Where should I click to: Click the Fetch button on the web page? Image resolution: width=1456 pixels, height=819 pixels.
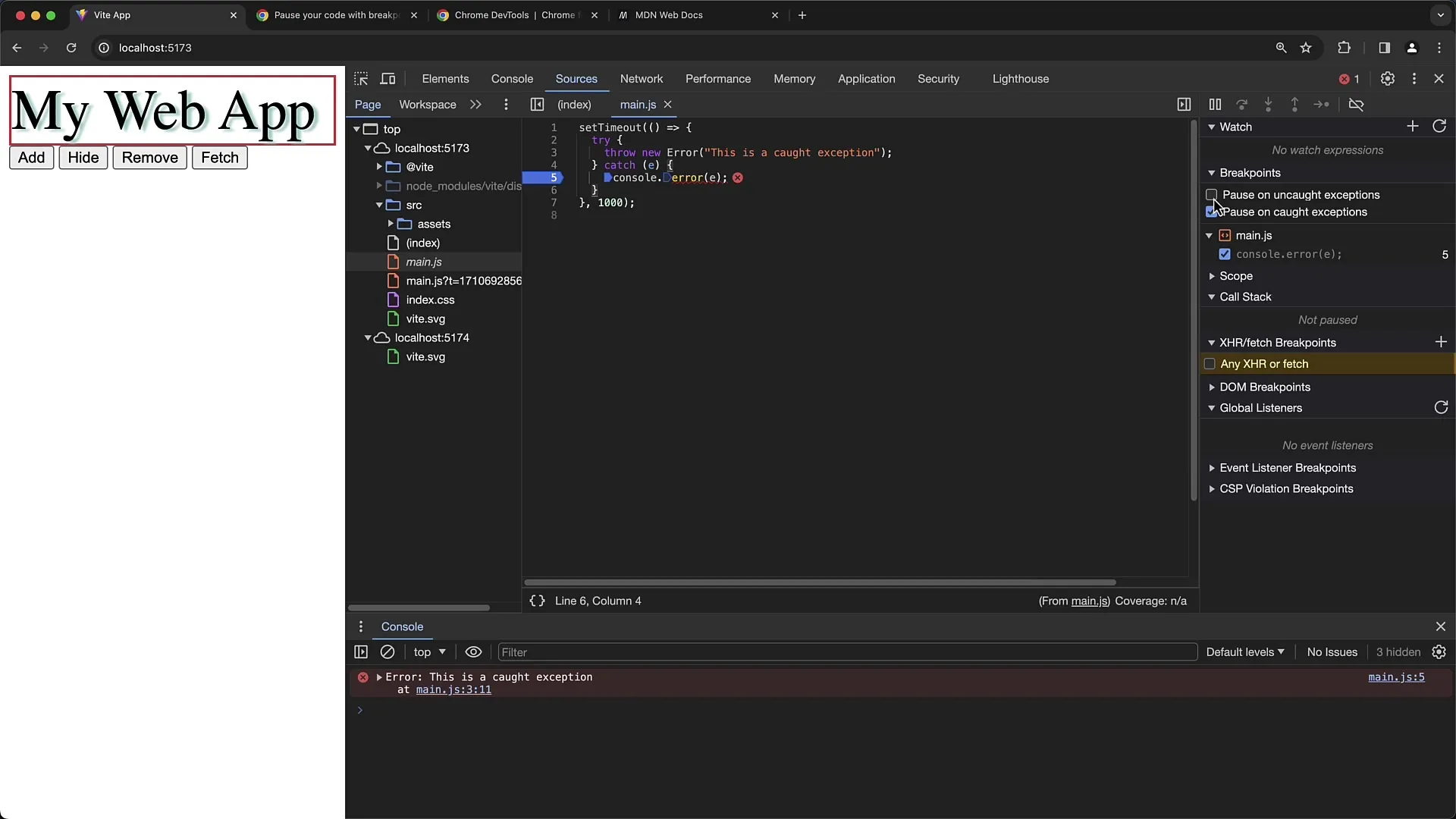(x=220, y=157)
